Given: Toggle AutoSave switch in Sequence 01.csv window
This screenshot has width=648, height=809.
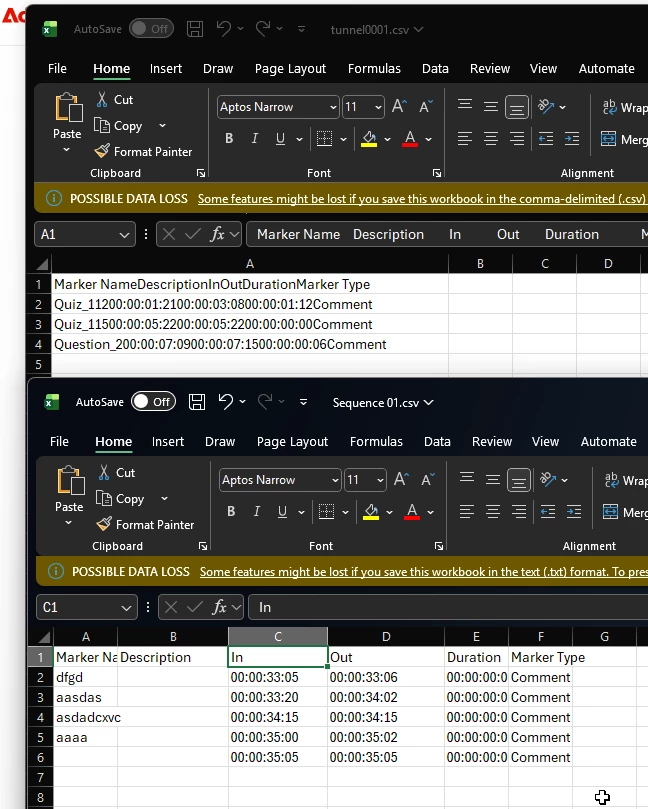Looking at the screenshot, I should pyautogui.click(x=153, y=401).
